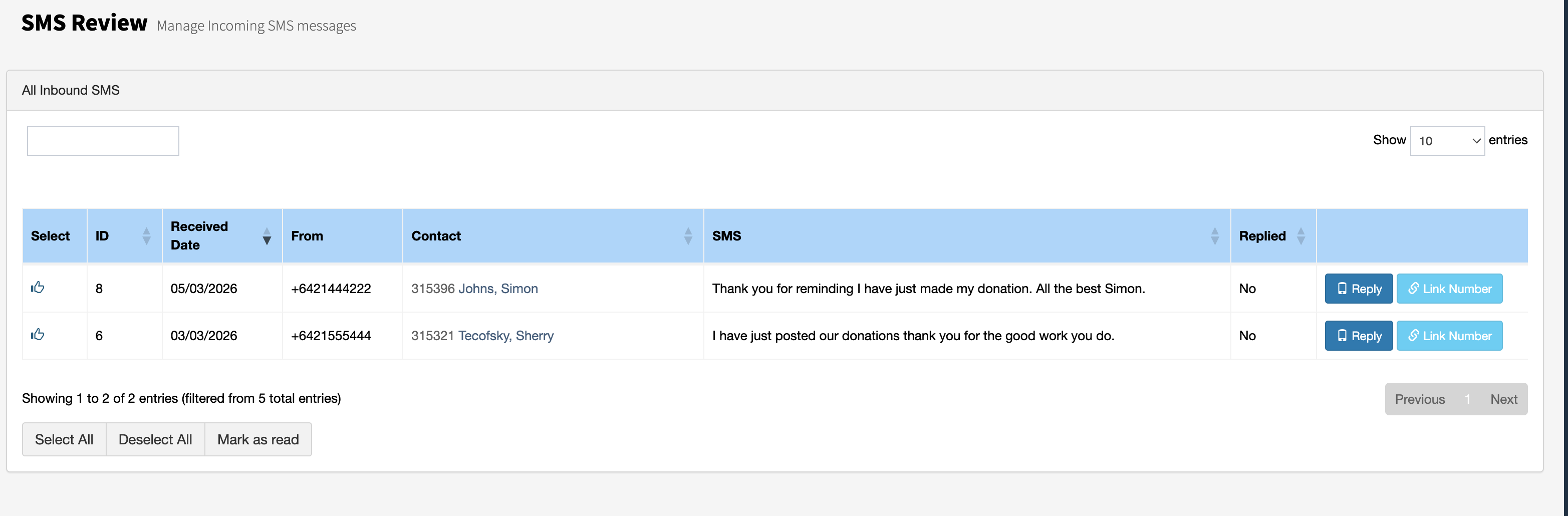
Task: Go to Next page of entries
Action: pos(1503,399)
